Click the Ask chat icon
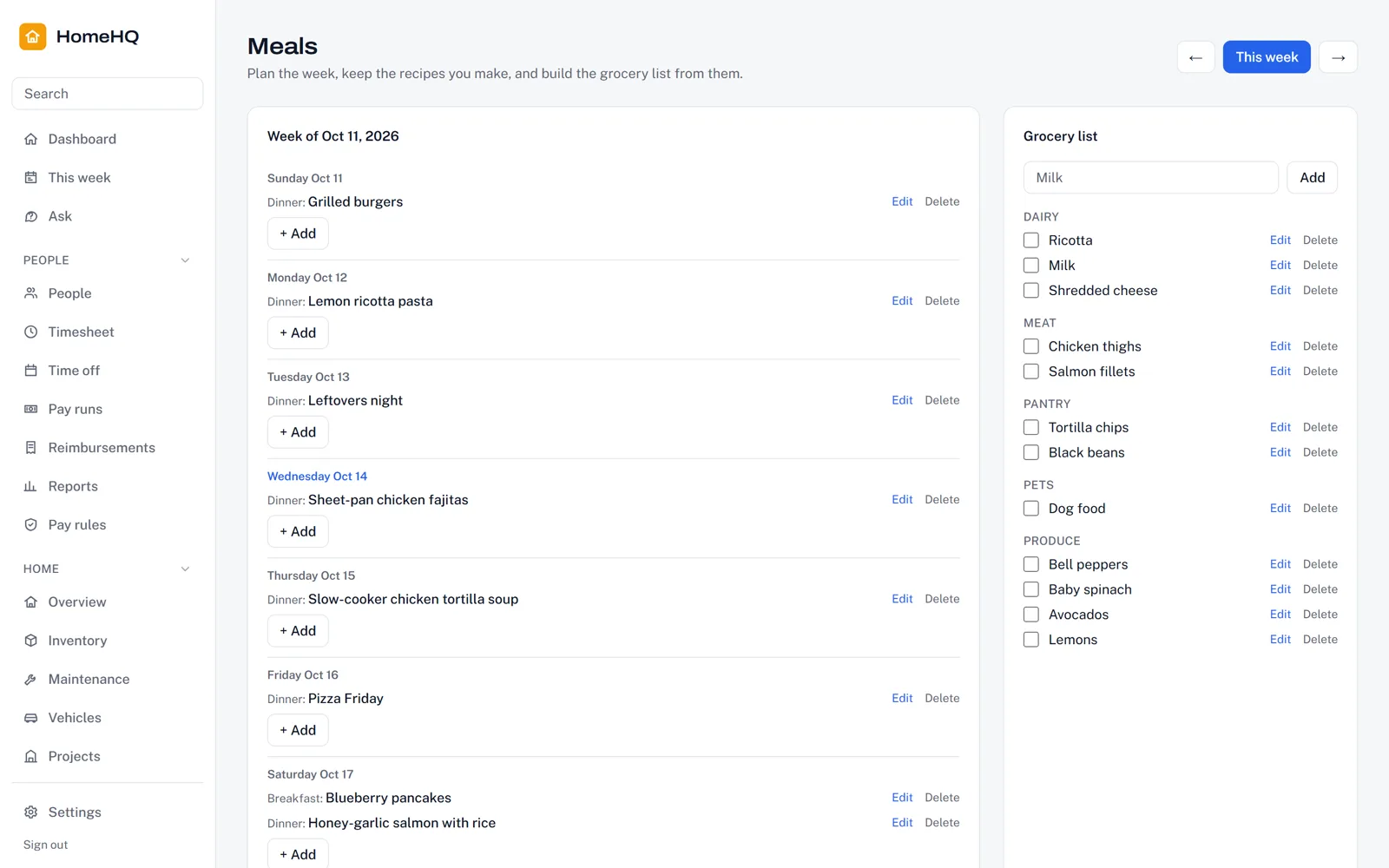This screenshot has height=868, width=1389. 31,216
